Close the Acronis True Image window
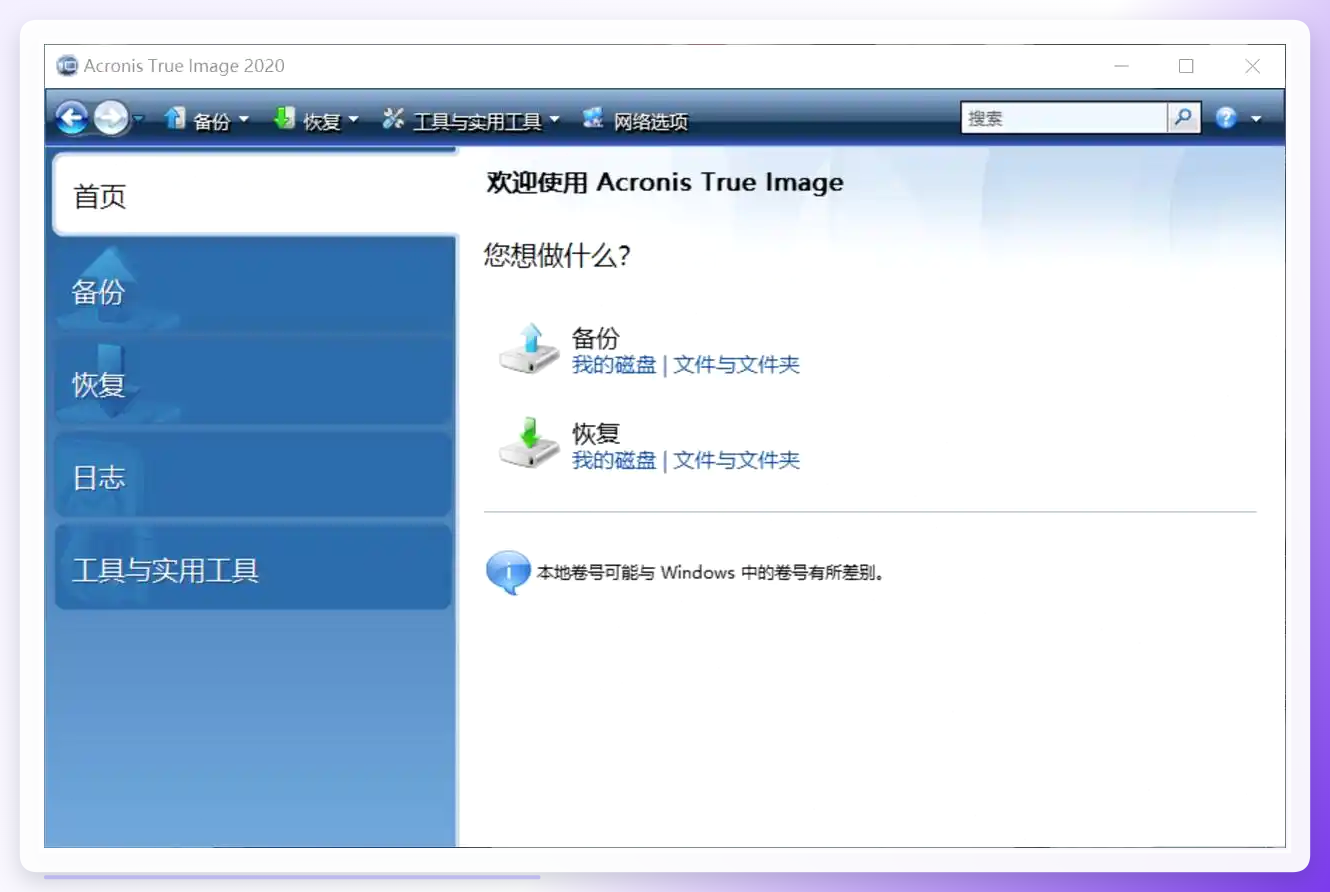The height and width of the screenshot is (892, 1330). click(1252, 66)
